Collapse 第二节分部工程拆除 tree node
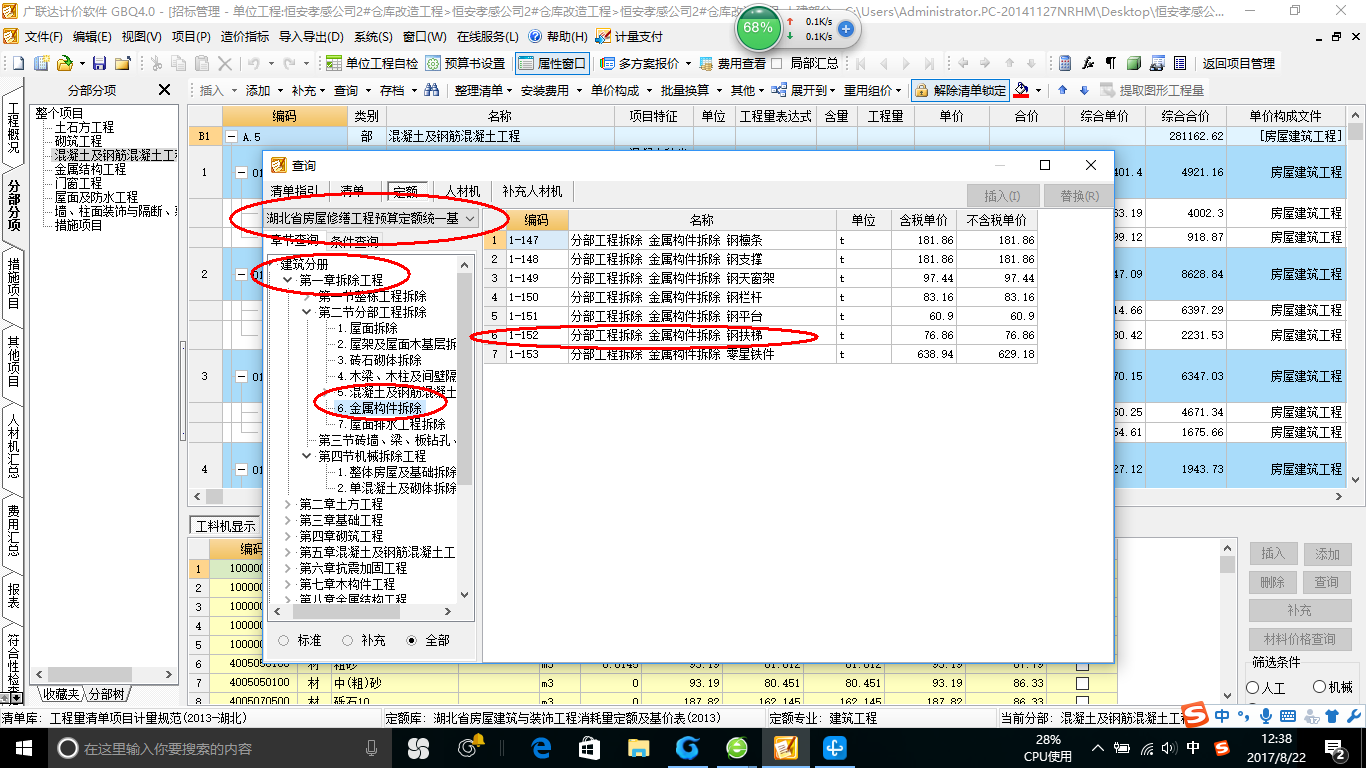Image resolution: width=1366 pixels, height=768 pixels. [308, 313]
